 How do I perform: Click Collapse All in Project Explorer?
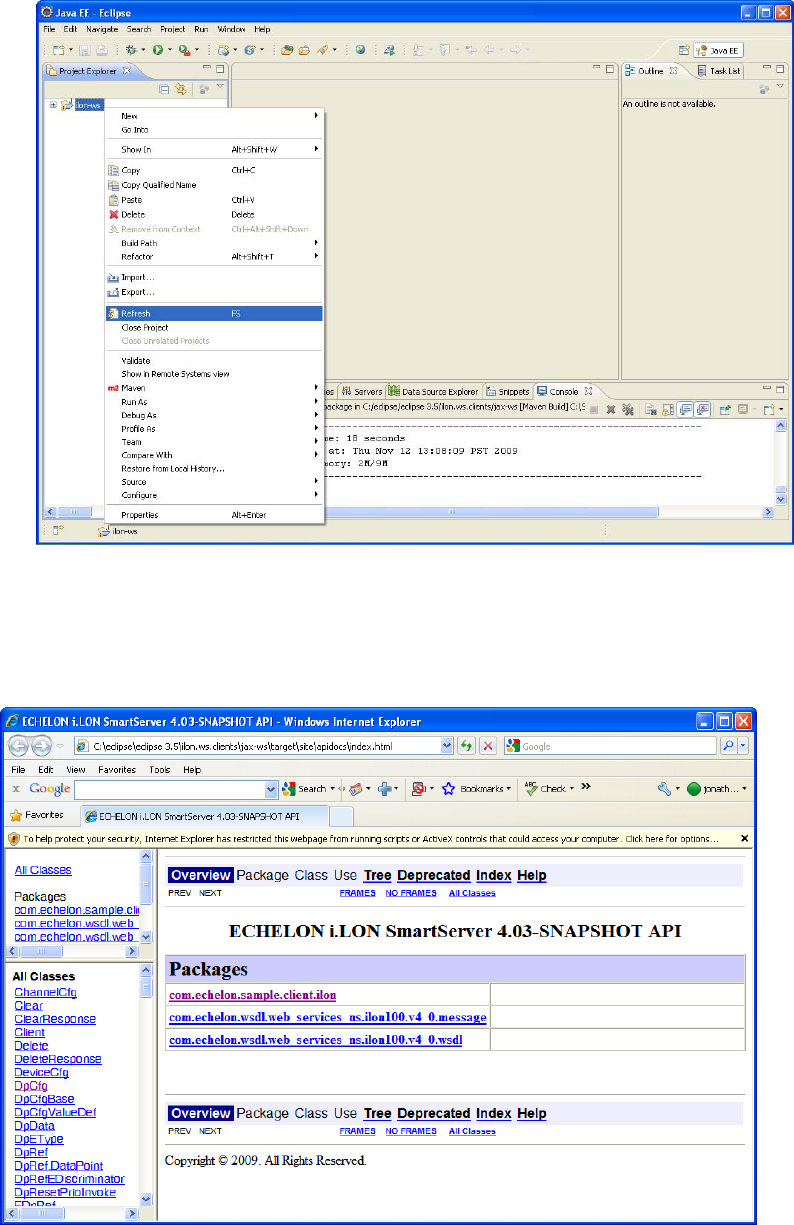(x=164, y=89)
